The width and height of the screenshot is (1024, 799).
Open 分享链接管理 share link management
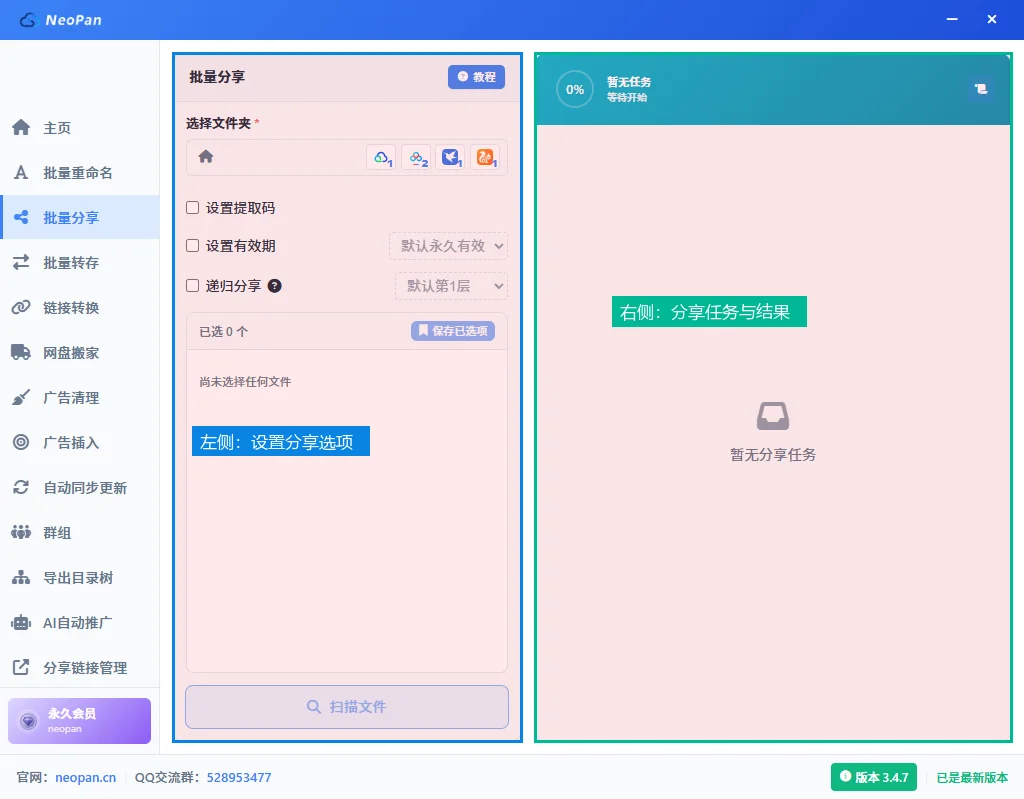point(80,668)
